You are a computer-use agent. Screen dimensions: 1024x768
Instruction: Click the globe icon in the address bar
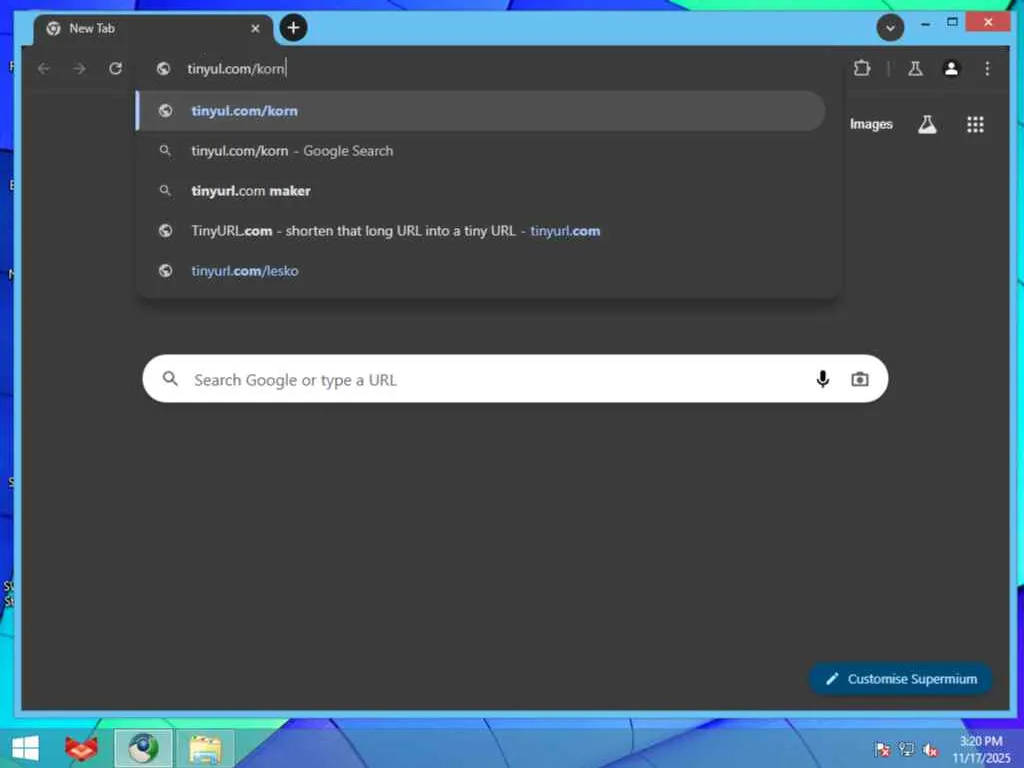click(163, 69)
